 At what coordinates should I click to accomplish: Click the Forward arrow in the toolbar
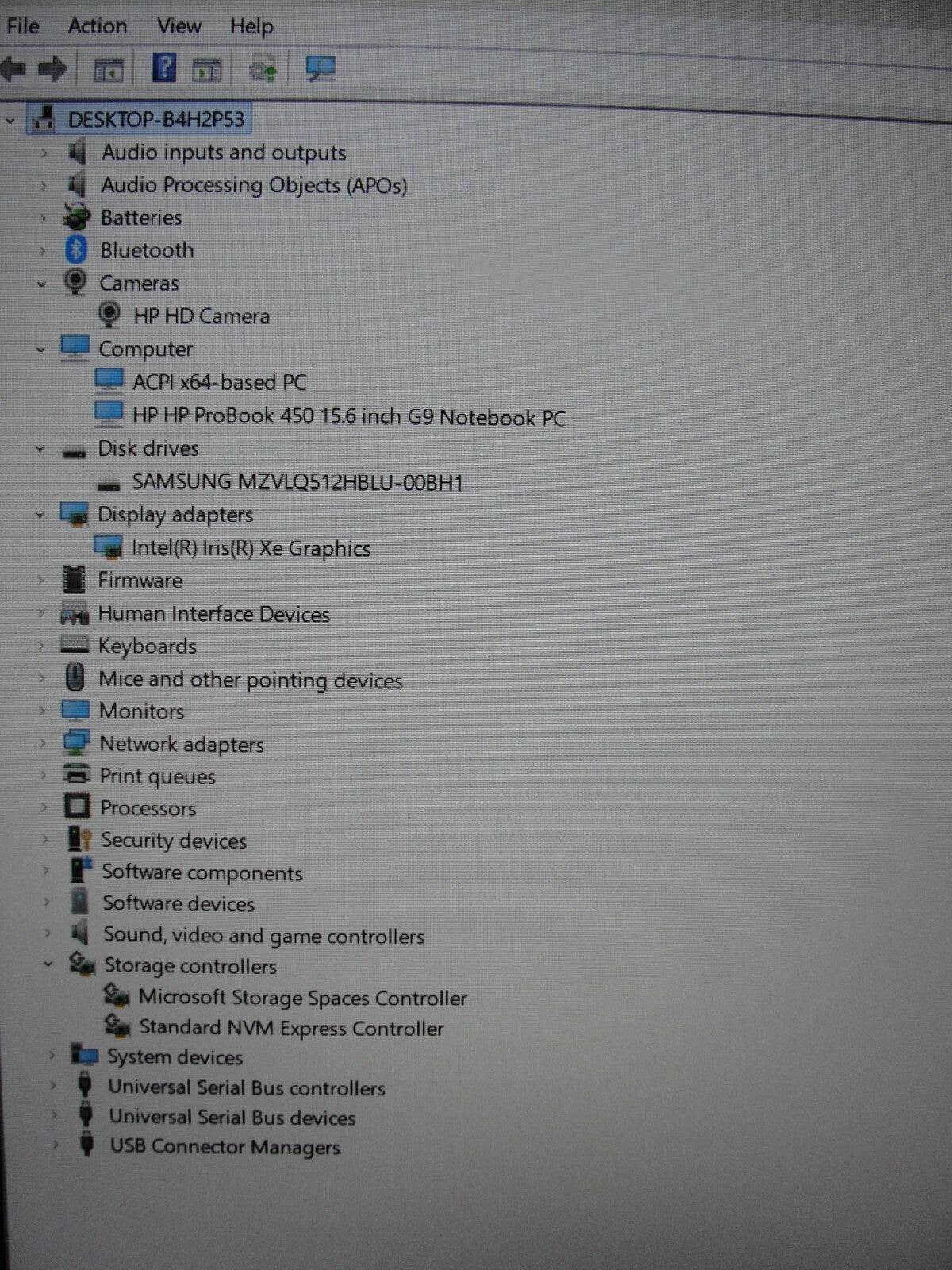pyautogui.click(x=52, y=70)
